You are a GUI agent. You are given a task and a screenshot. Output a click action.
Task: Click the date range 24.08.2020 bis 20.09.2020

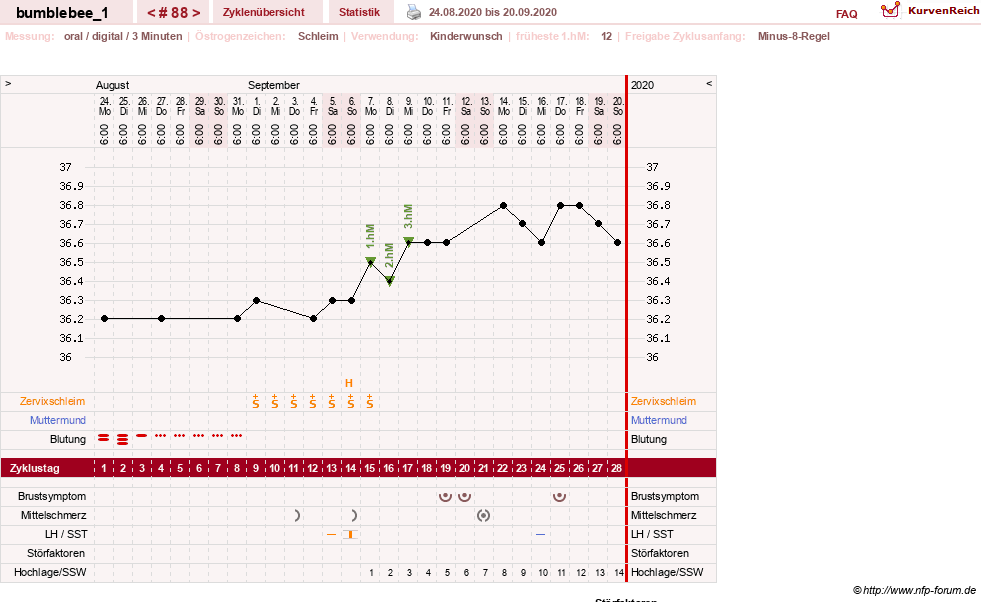pyautogui.click(x=493, y=12)
